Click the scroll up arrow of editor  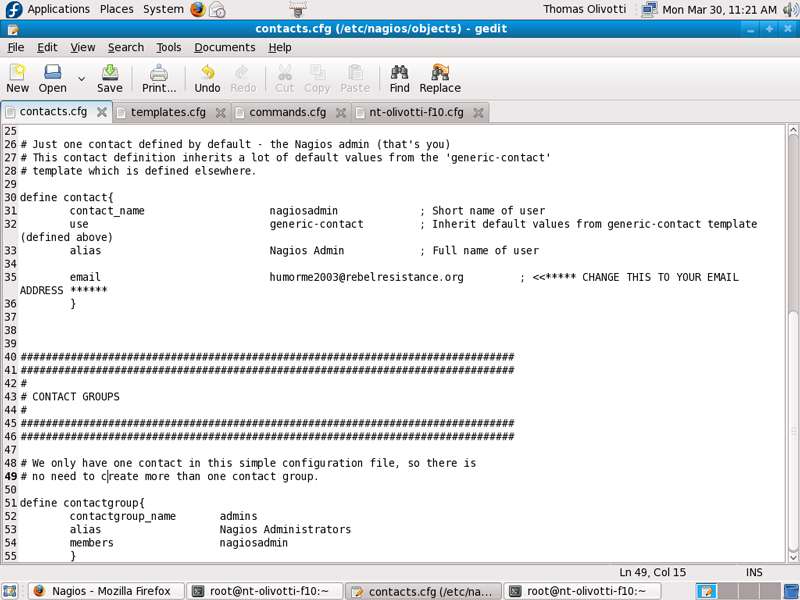793,130
